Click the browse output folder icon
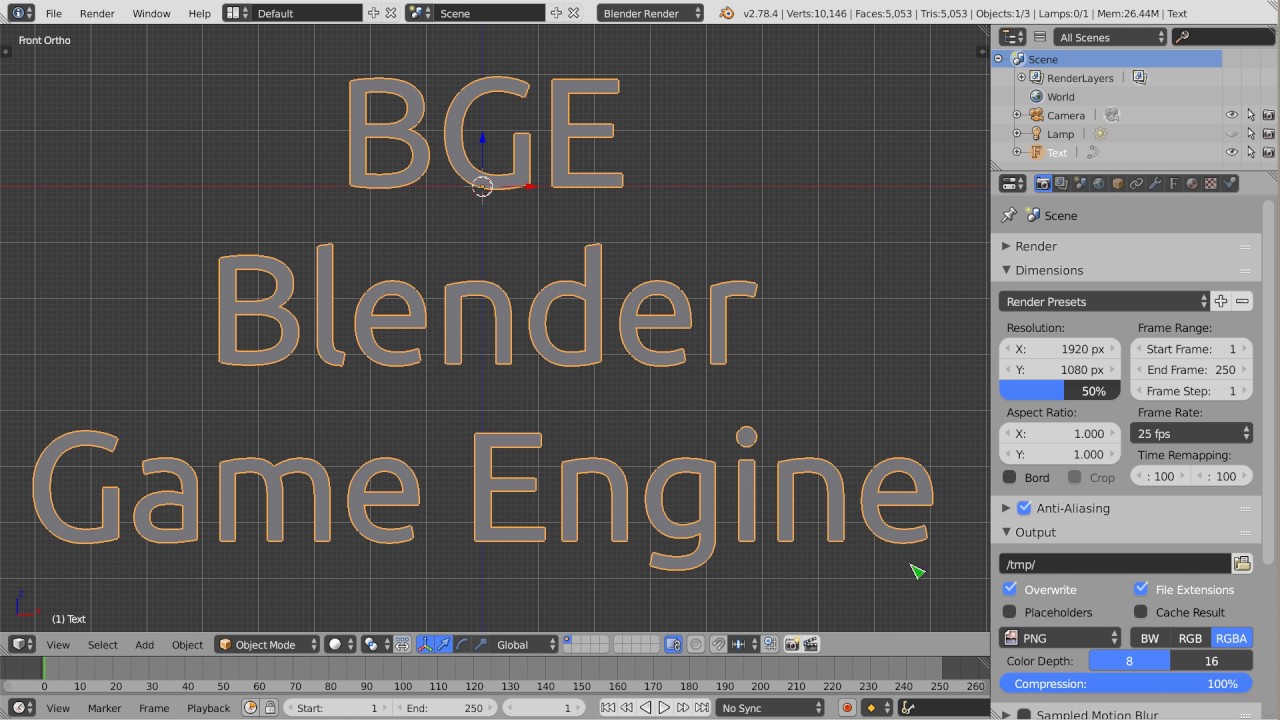 point(1242,564)
